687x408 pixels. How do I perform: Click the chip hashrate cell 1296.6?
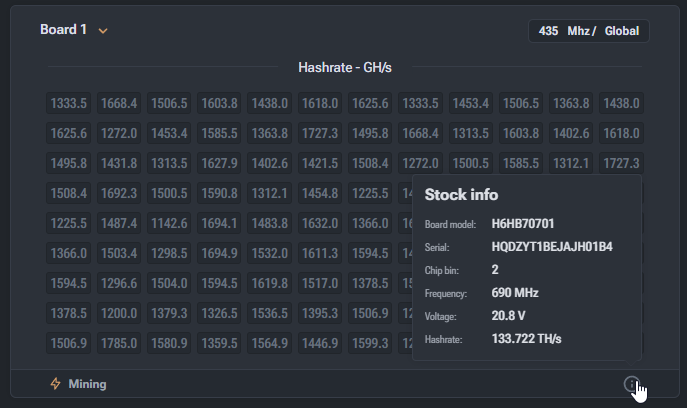point(119,283)
